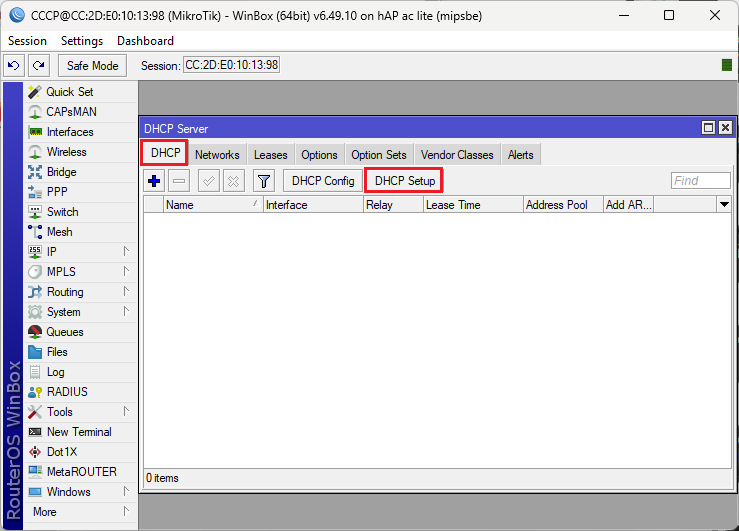
Task: Click the blue plus add icon
Action: [154, 181]
